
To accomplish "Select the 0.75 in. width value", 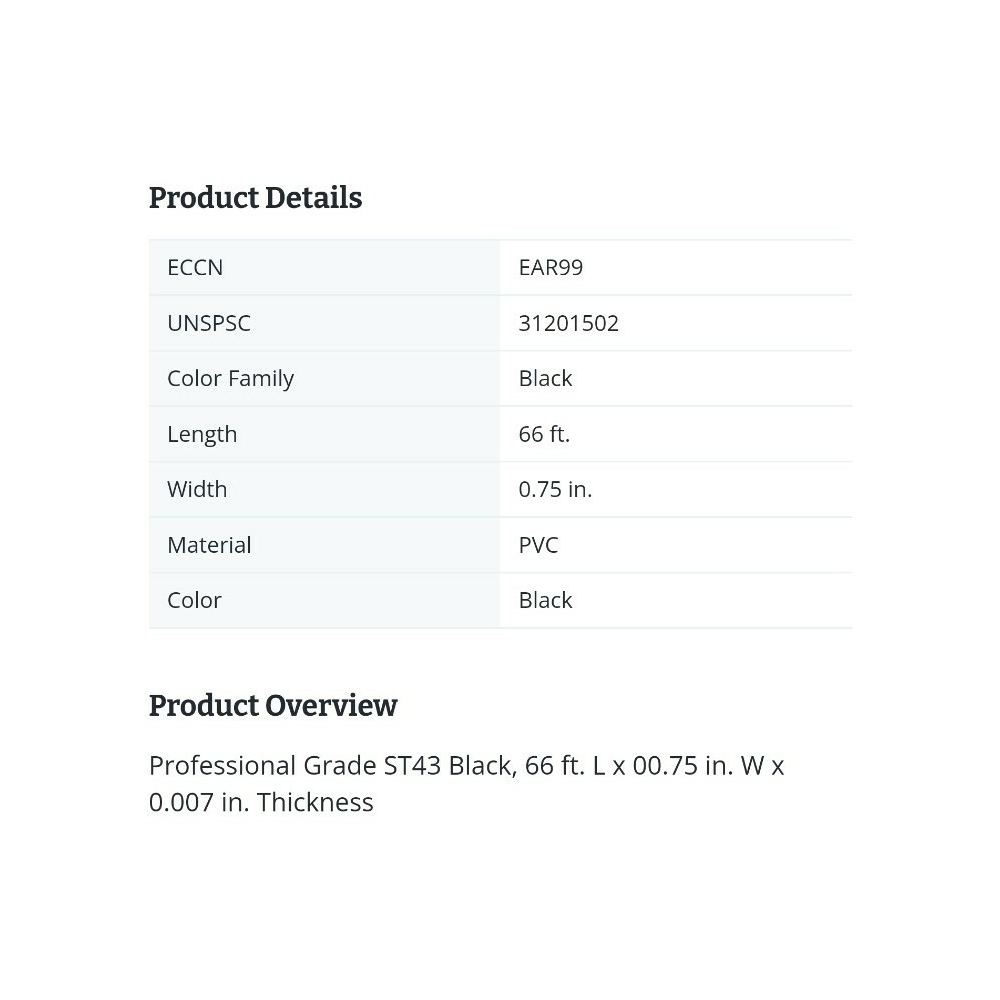I will click(555, 489).
